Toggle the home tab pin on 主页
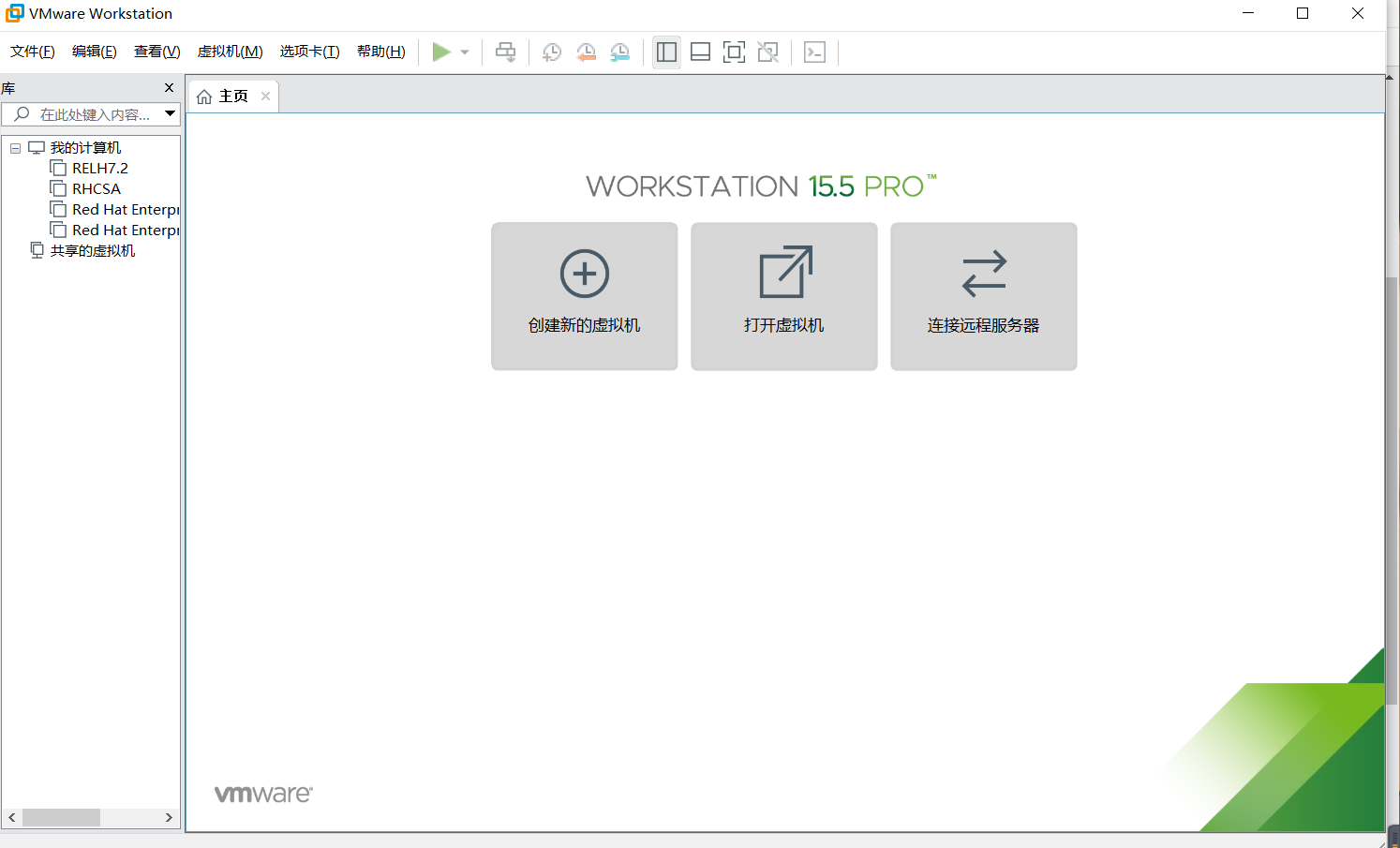The image size is (1400, 848). (265, 96)
